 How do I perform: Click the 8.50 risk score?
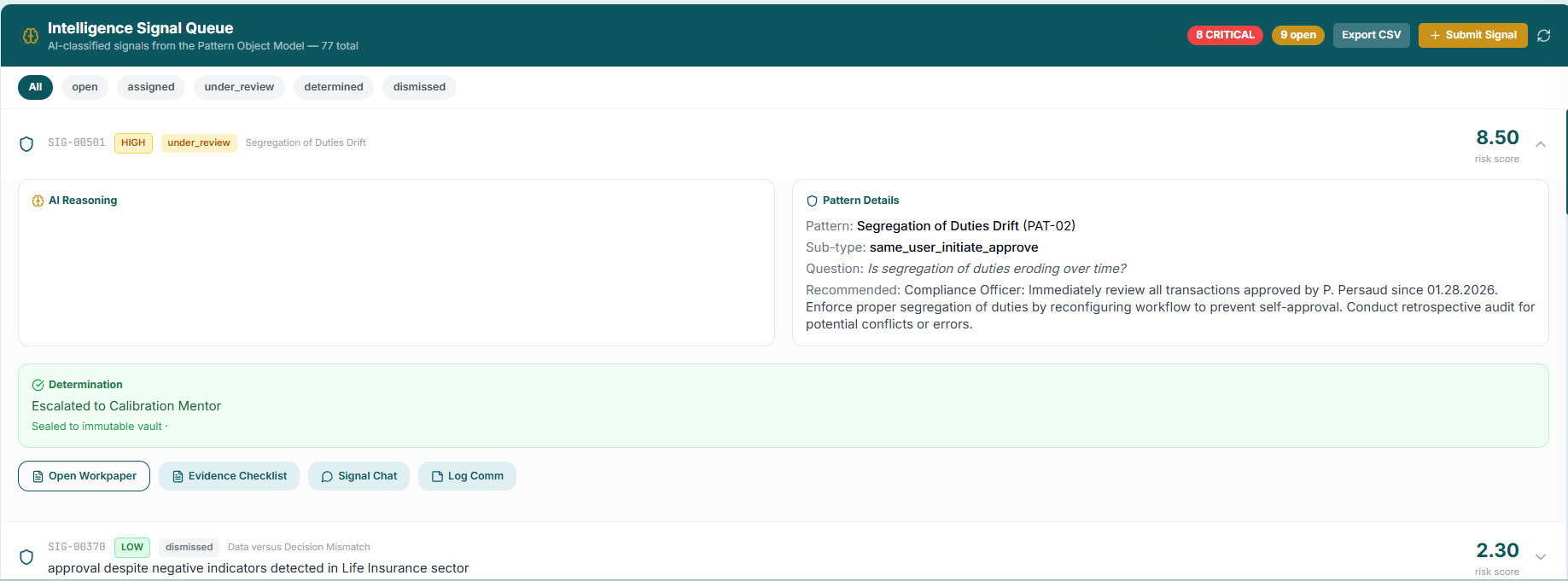1497,137
